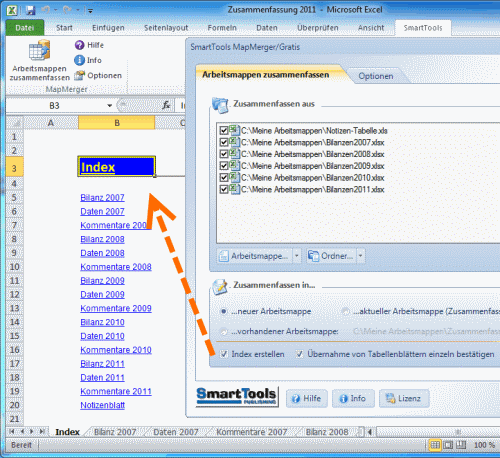500x458 pixels.
Task: Follow the Kommentare 2011 hyperlink
Action: point(116,391)
